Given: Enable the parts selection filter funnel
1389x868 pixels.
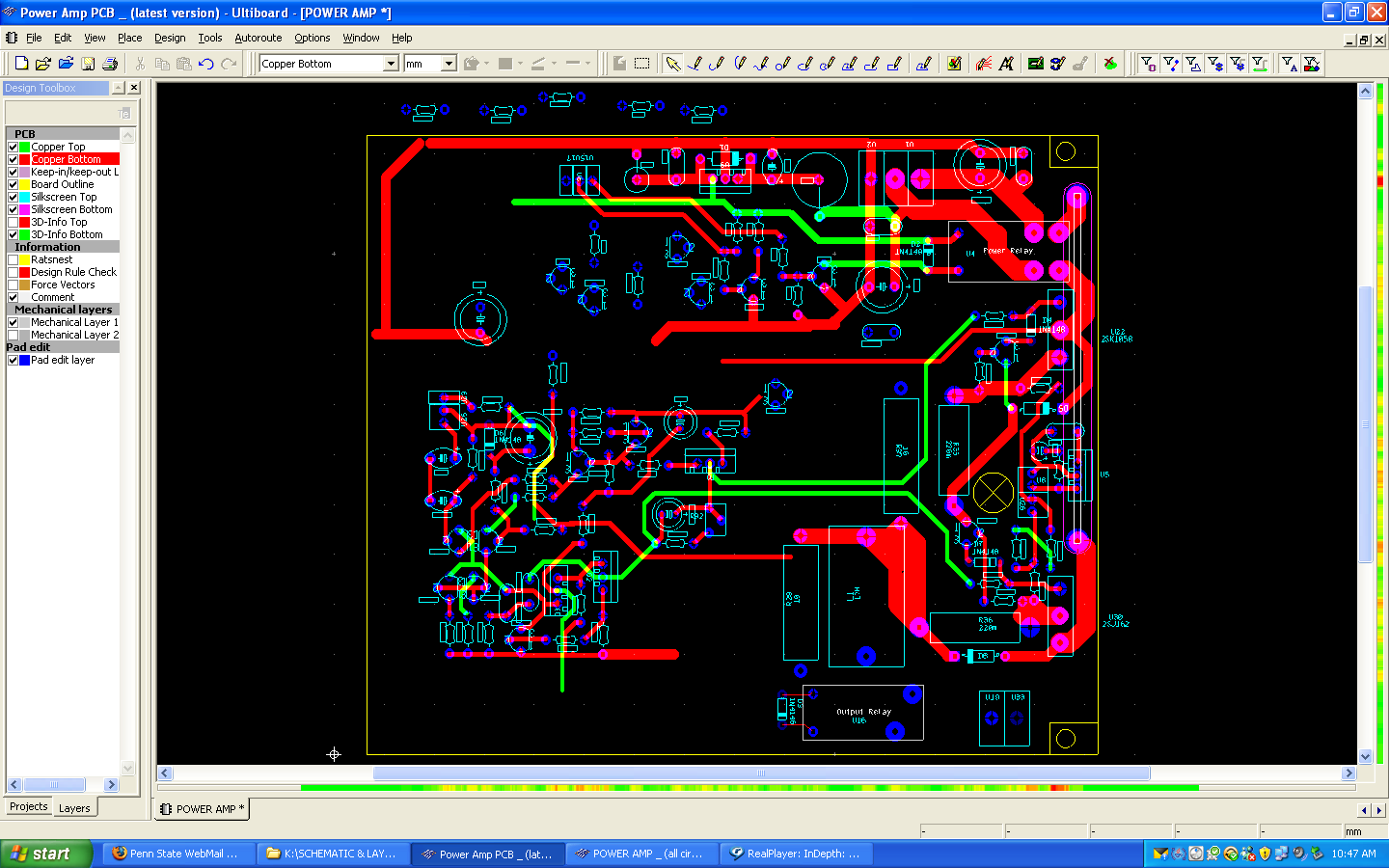Looking at the screenshot, I should (x=1148, y=64).
